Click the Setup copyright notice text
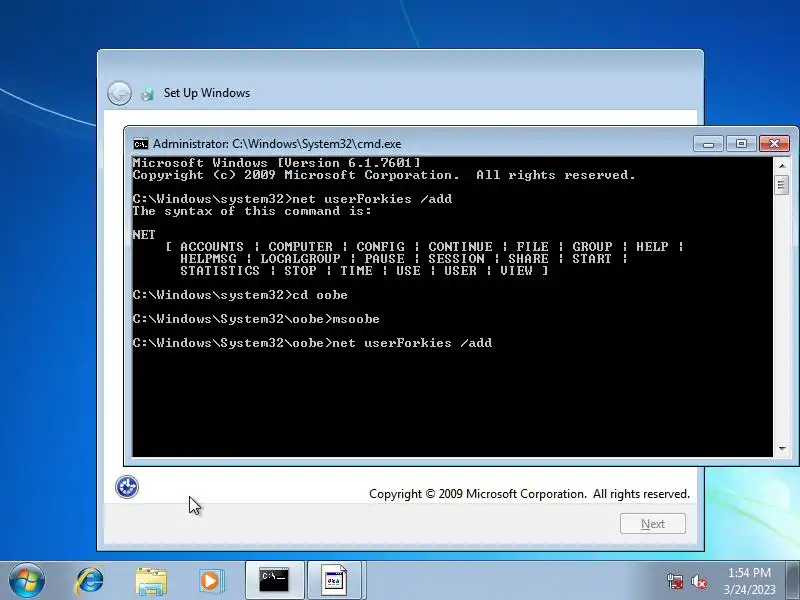 coord(529,494)
